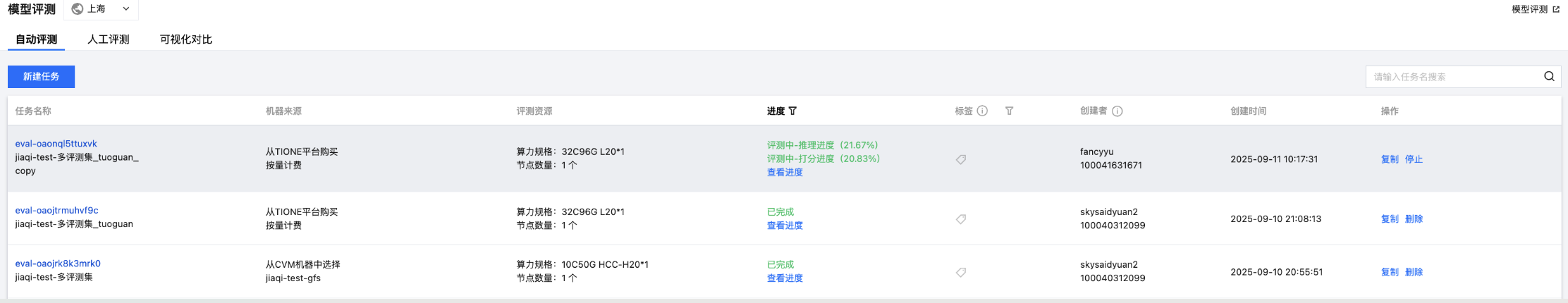Click the progress column filter icon
Image resolution: width=1568 pixels, height=303 pixels.
(792, 111)
